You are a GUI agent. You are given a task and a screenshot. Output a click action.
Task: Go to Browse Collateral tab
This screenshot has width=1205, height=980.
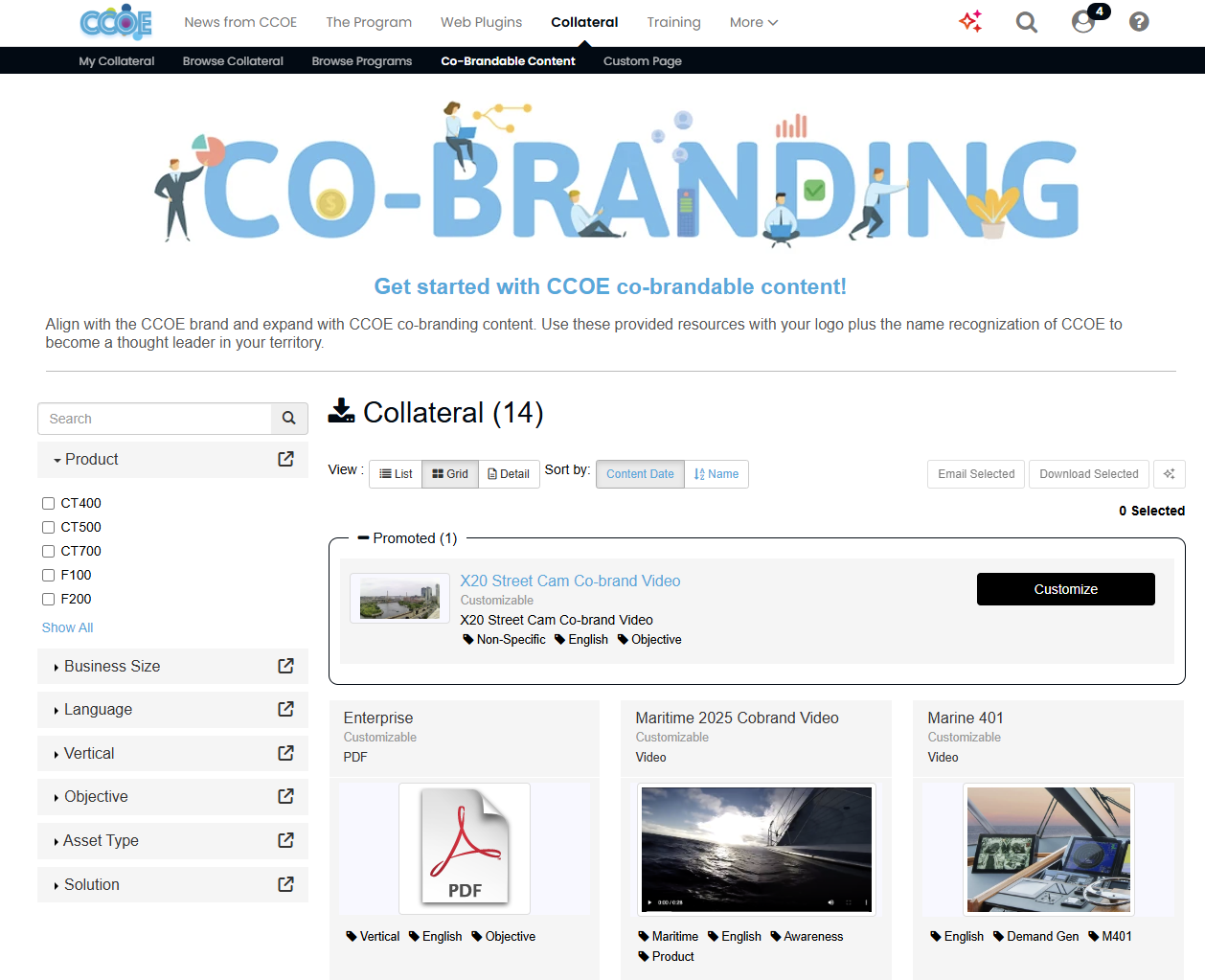coord(233,61)
